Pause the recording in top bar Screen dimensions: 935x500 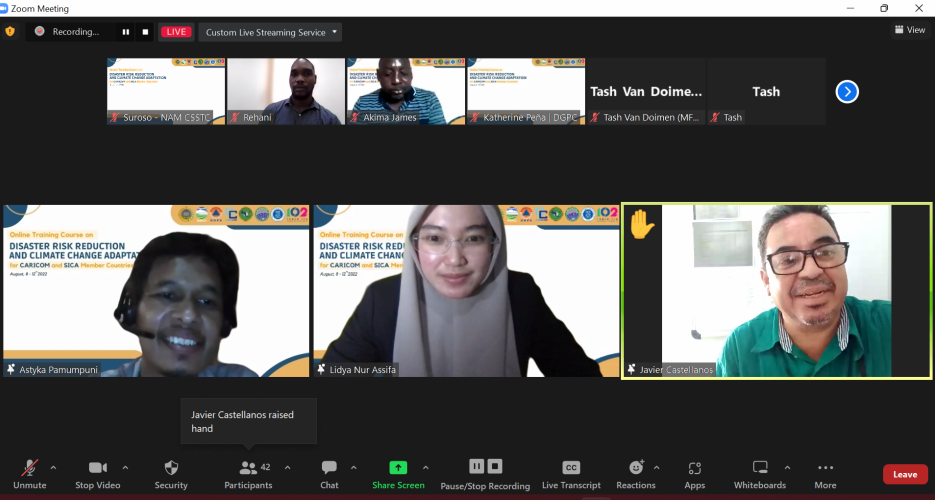[x=126, y=32]
